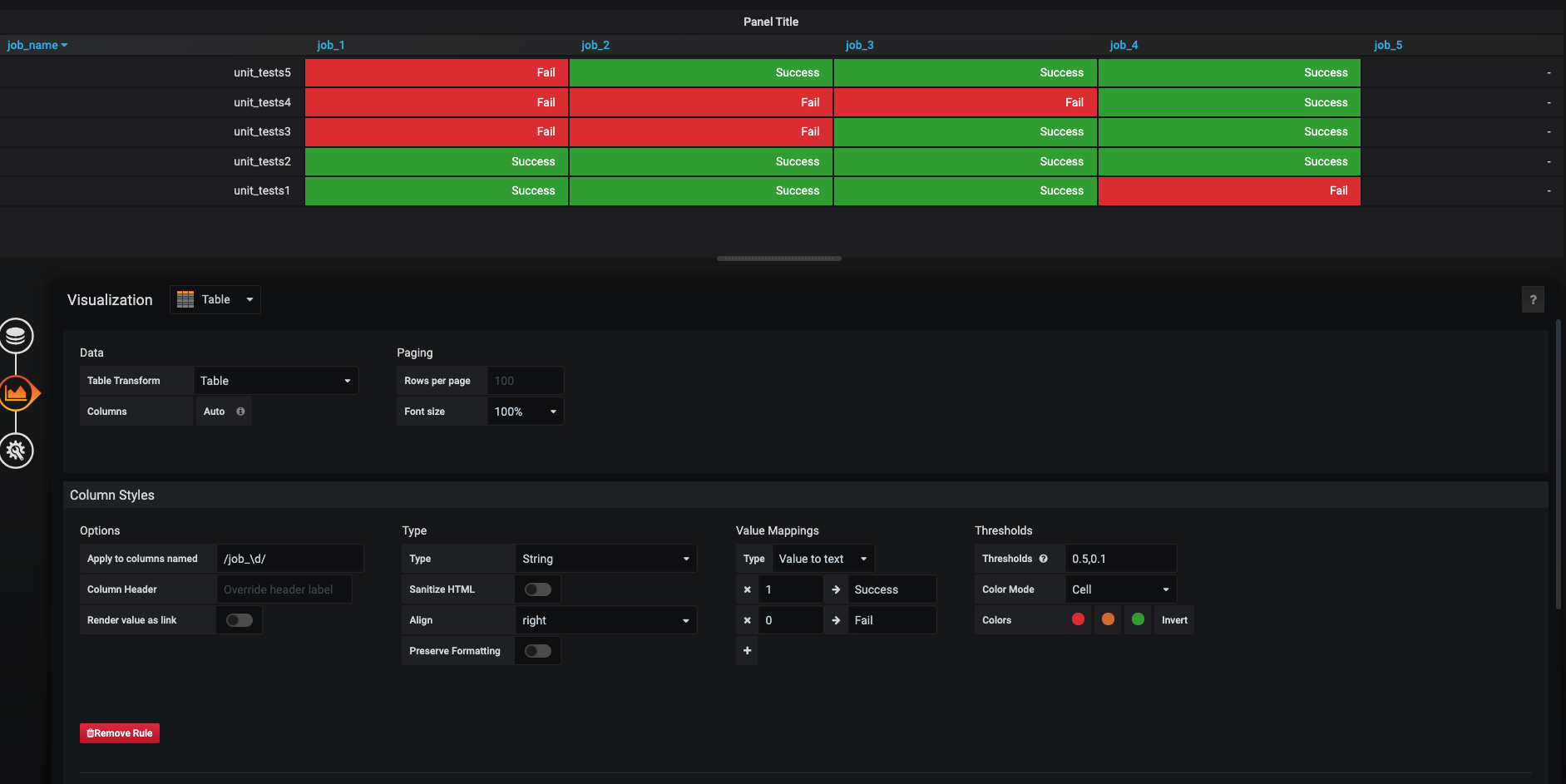1566x784 pixels.
Task: Show the Columns Auto info icon
Action: pos(240,412)
